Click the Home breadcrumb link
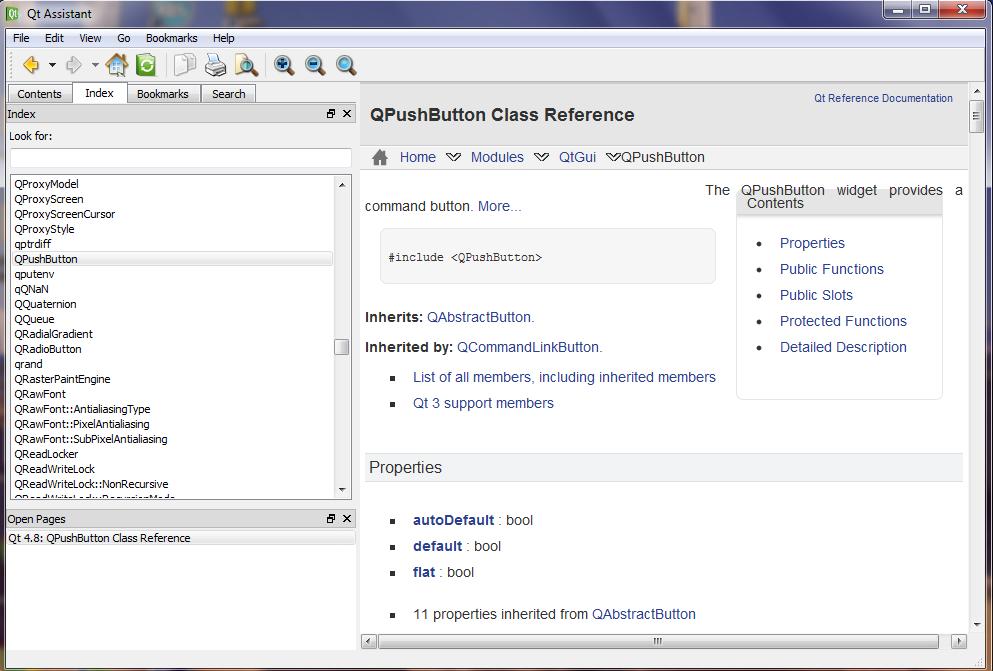 [x=417, y=157]
